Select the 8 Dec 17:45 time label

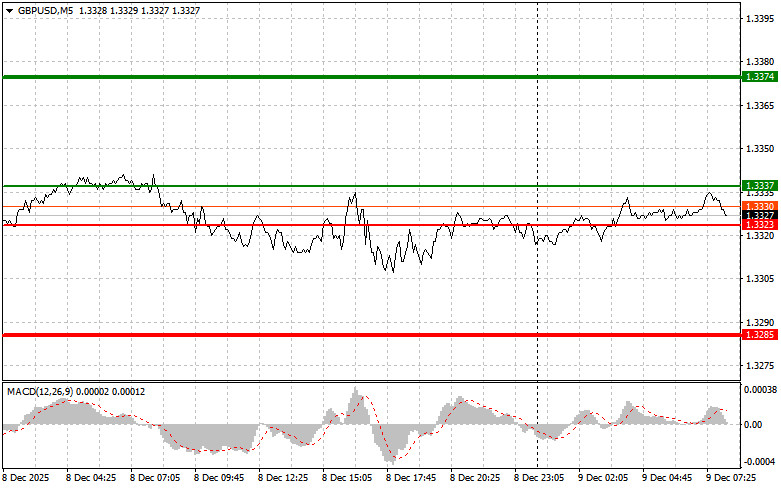411,478
